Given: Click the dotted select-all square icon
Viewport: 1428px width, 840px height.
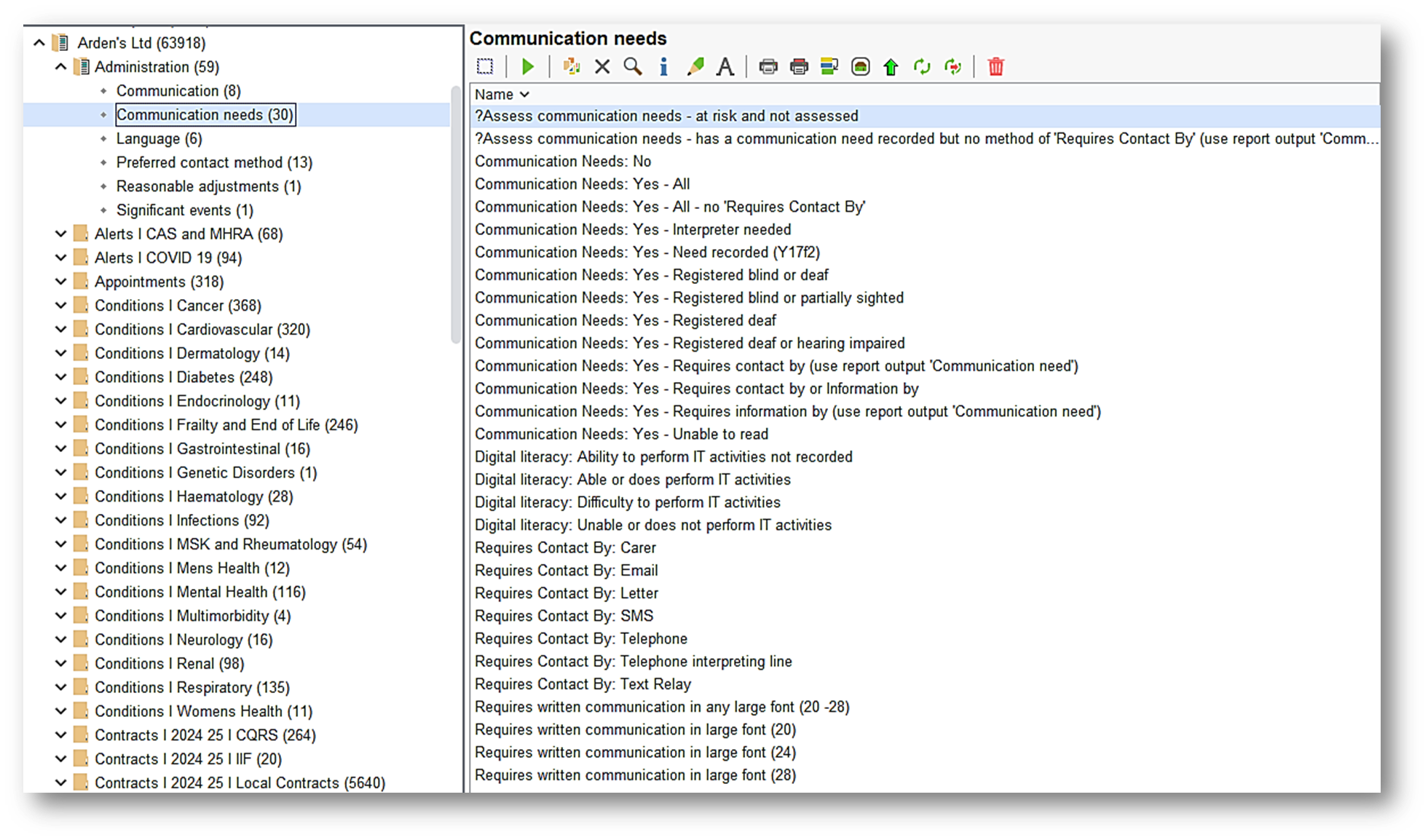Looking at the screenshot, I should [x=485, y=67].
